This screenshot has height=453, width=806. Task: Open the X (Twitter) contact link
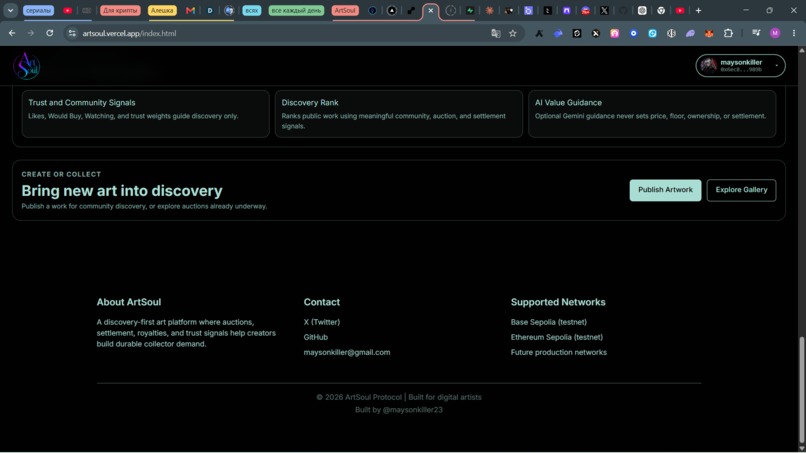[321, 322]
